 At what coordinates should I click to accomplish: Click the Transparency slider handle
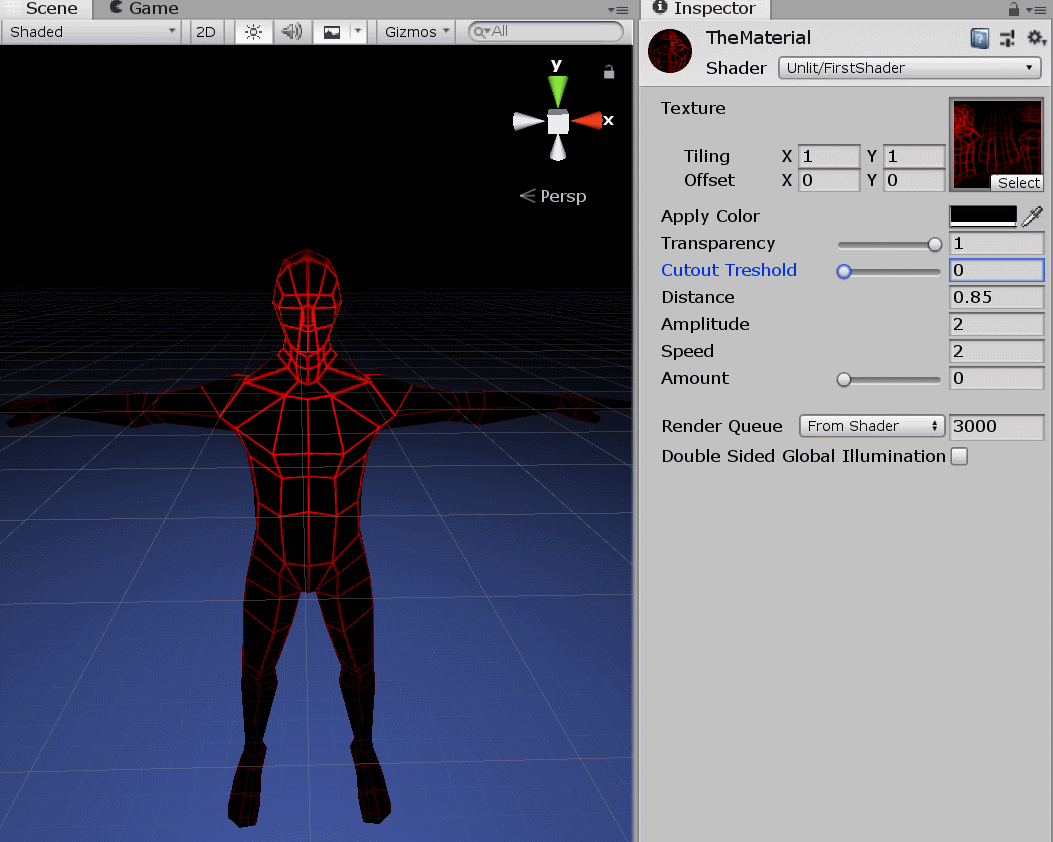click(x=934, y=244)
